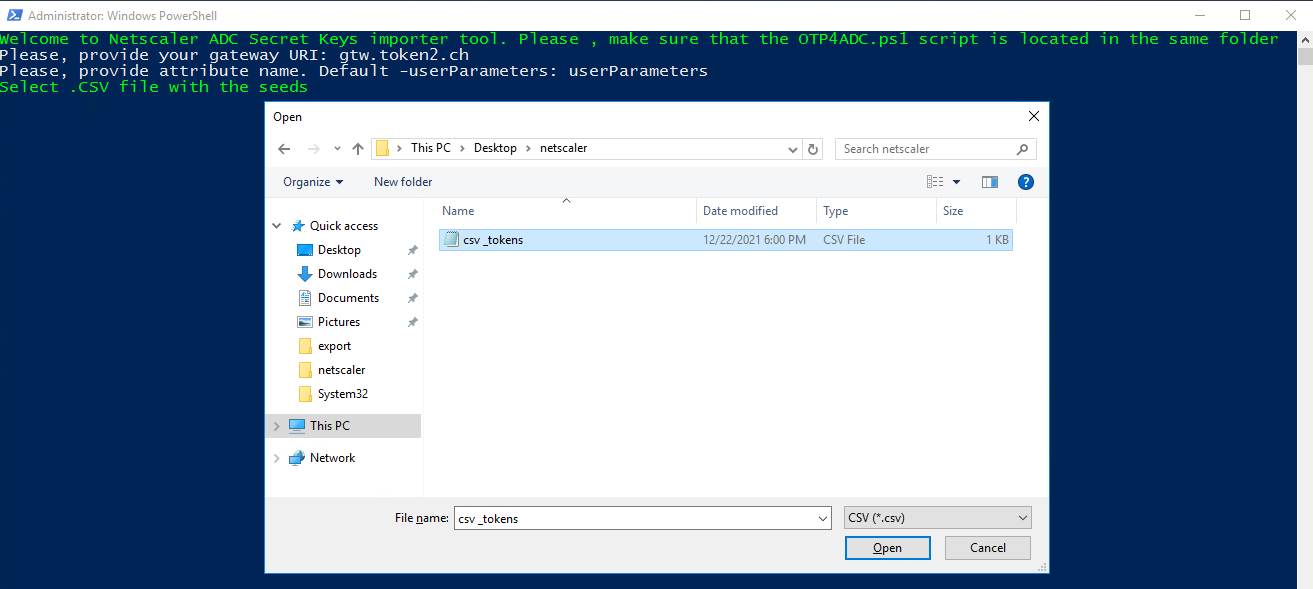Viewport: 1313px width, 589px height.
Task: Open the view options dropdown arrow
Action: [956, 182]
